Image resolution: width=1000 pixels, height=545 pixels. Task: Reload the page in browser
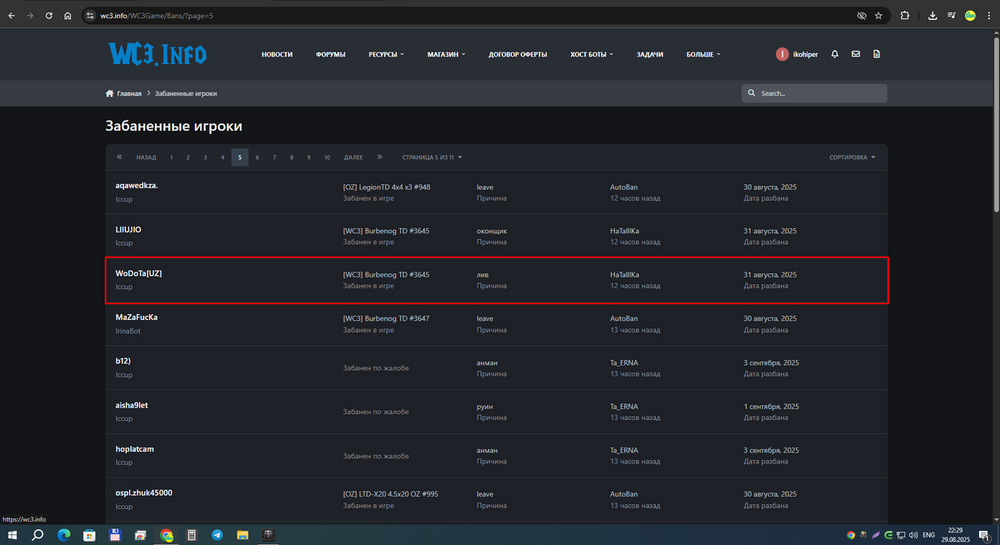(48, 15)
